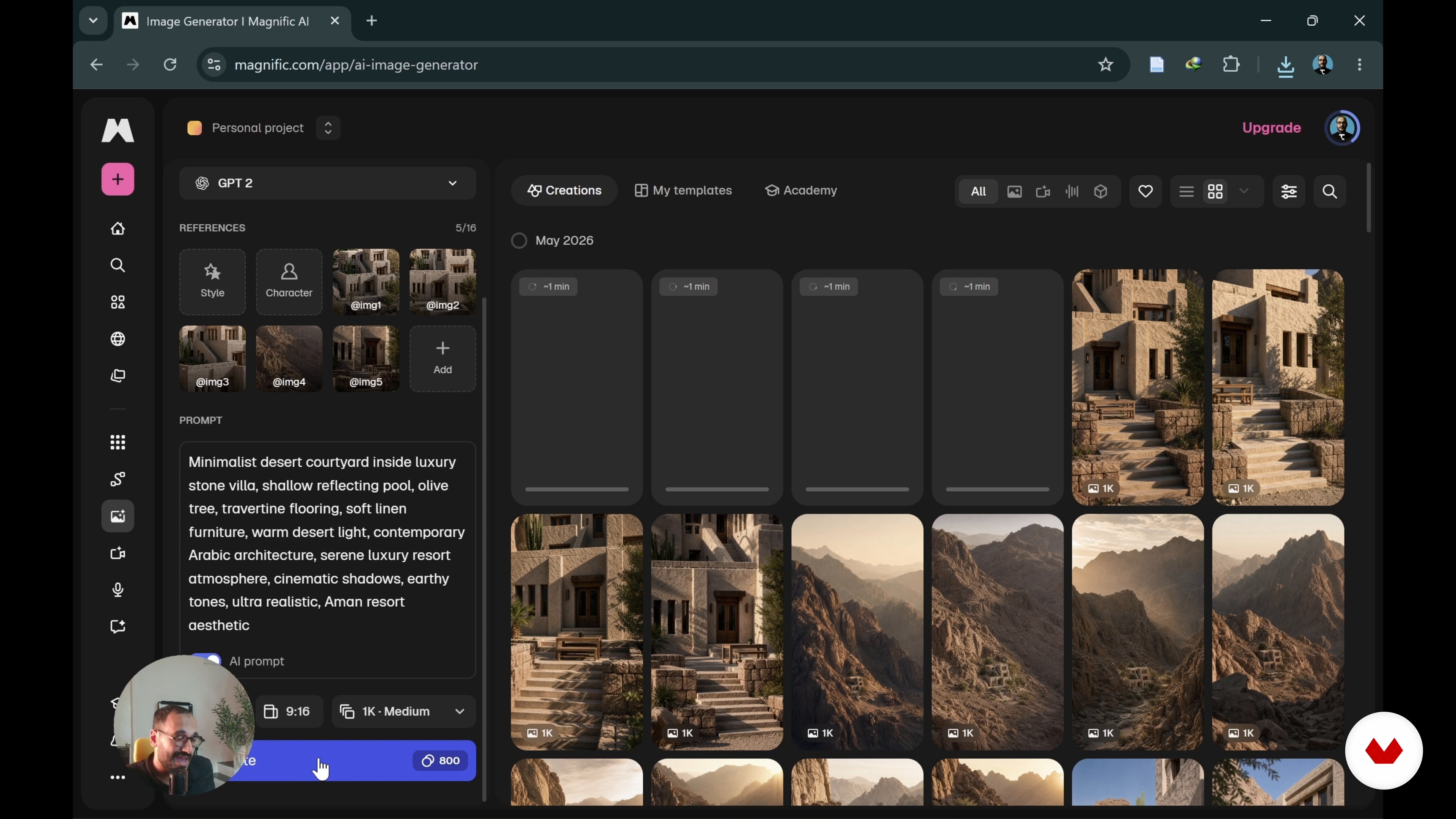Click the Upgrade link
Screen dimensions: 1456x819
(1272, 128)
